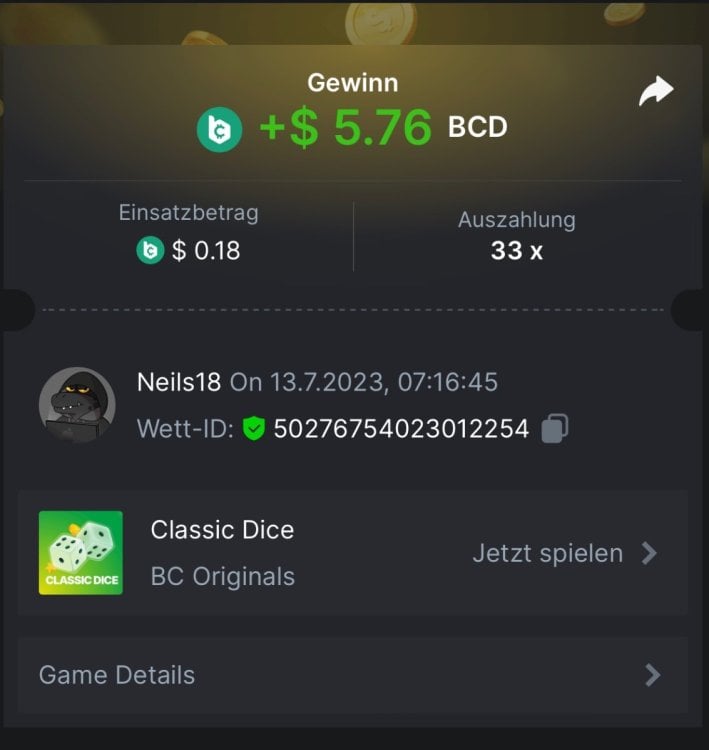Click the Gewinn heading

[x=353, y=83]
